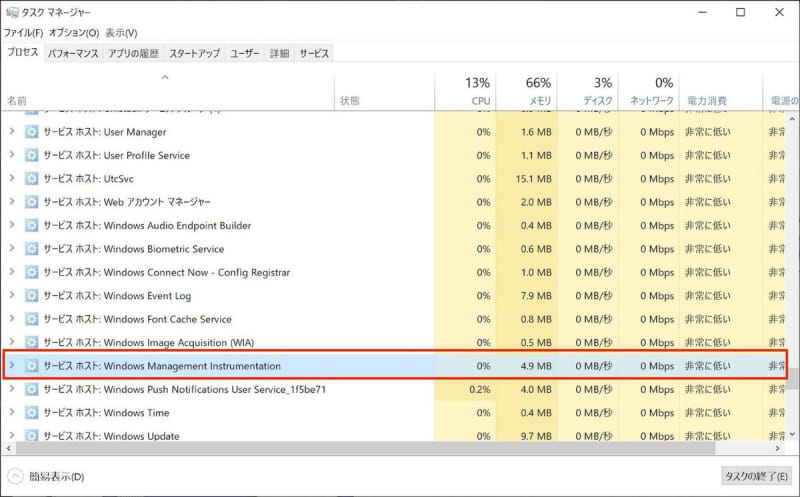Click gear icon of Windows Connect Now row
The image size is (800, 497).
pyautogui.click(x=32, y=272)
